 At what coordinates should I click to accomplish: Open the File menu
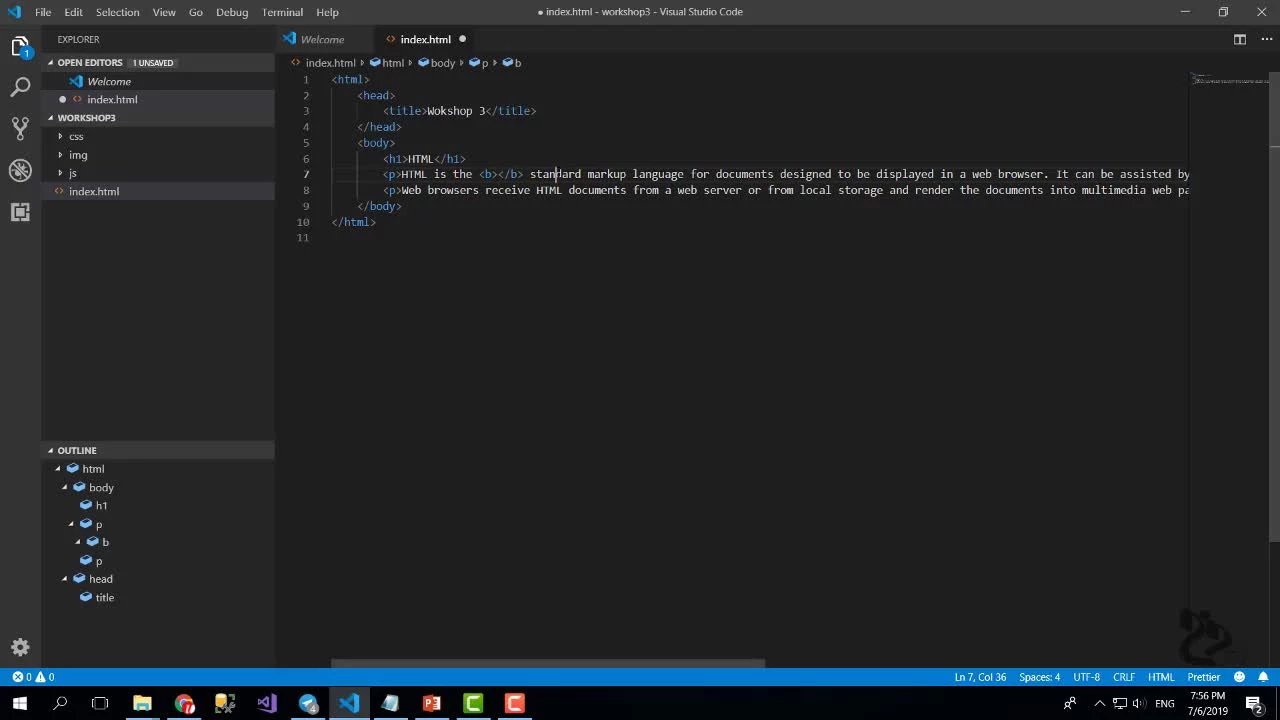pos(43,12)
